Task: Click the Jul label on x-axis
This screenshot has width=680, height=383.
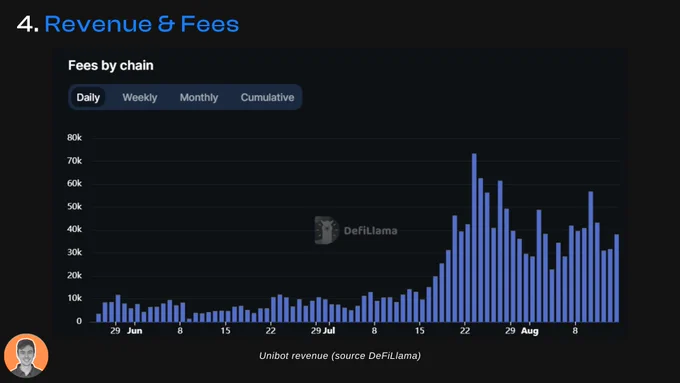Action: (x=329, y=331)
